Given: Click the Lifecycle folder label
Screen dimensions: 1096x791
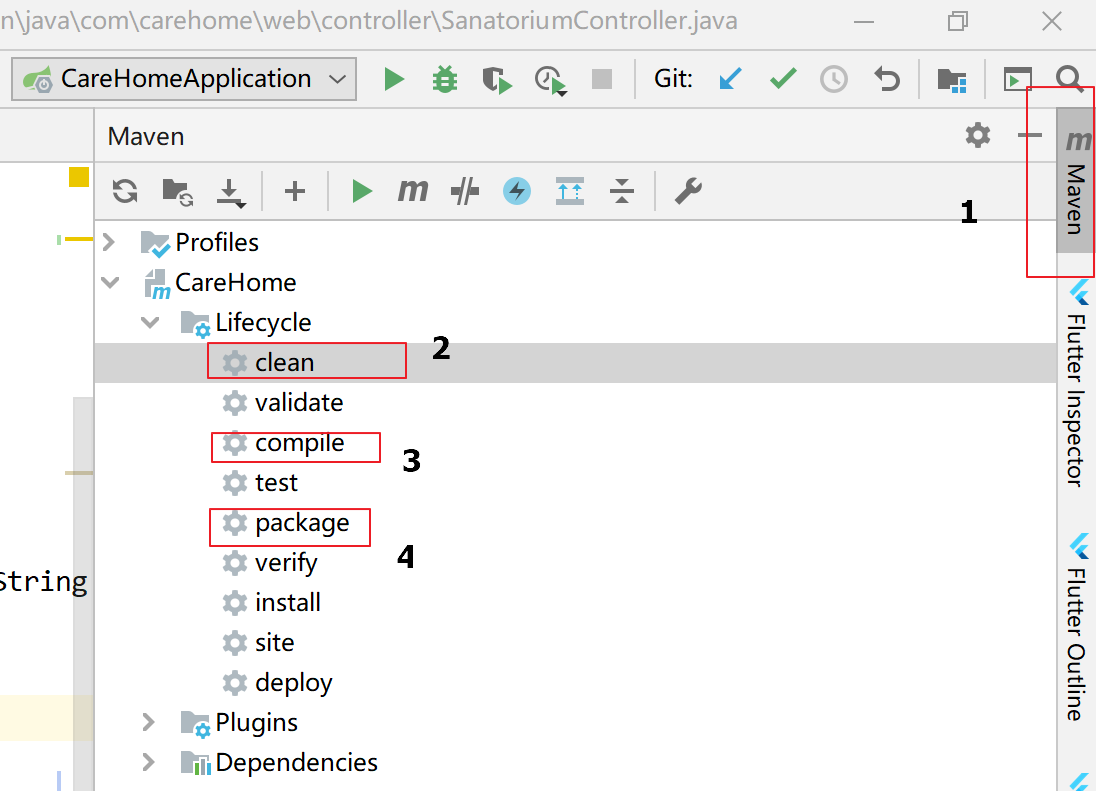Looking at the screenshot, I should pyautogui.click(x=264, y=323).
